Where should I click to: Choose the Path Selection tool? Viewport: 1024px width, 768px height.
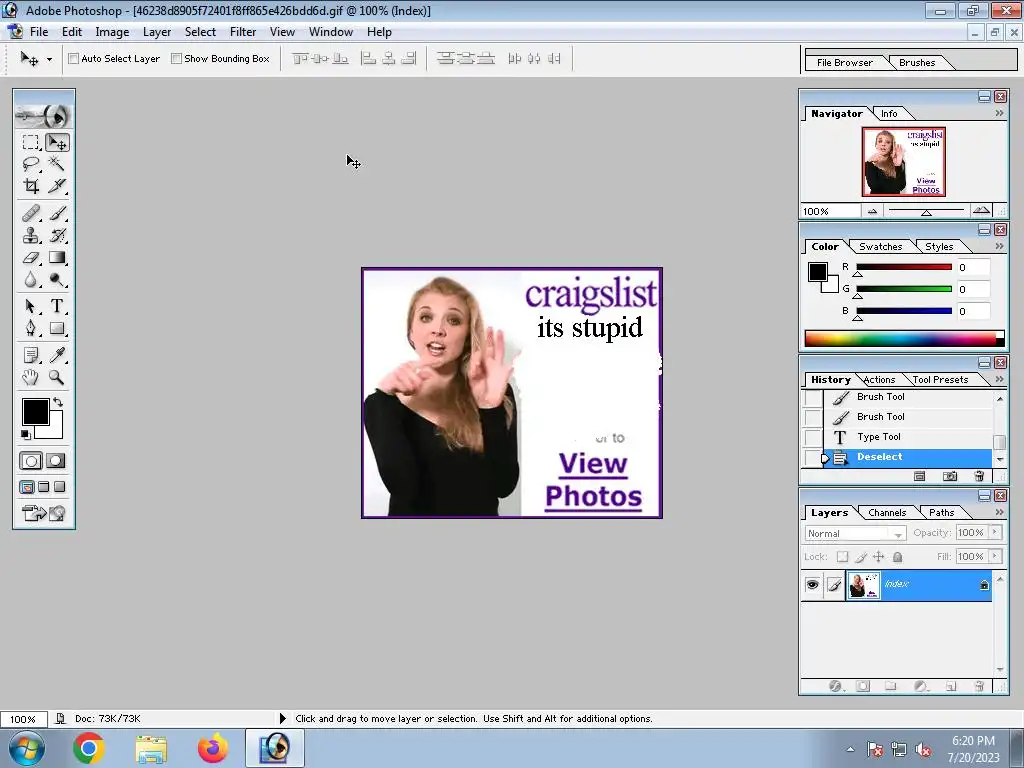tap(31, 306)
